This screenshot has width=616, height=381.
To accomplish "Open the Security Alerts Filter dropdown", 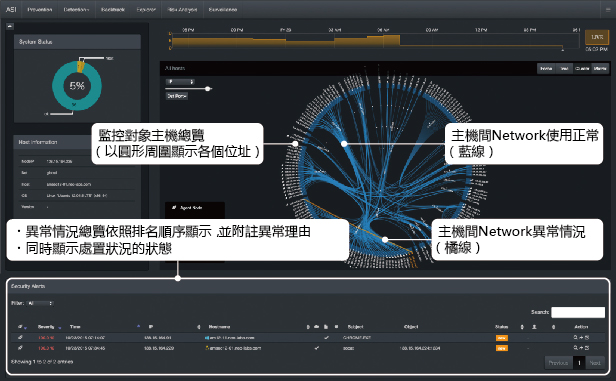I will [x=40, y=303].
